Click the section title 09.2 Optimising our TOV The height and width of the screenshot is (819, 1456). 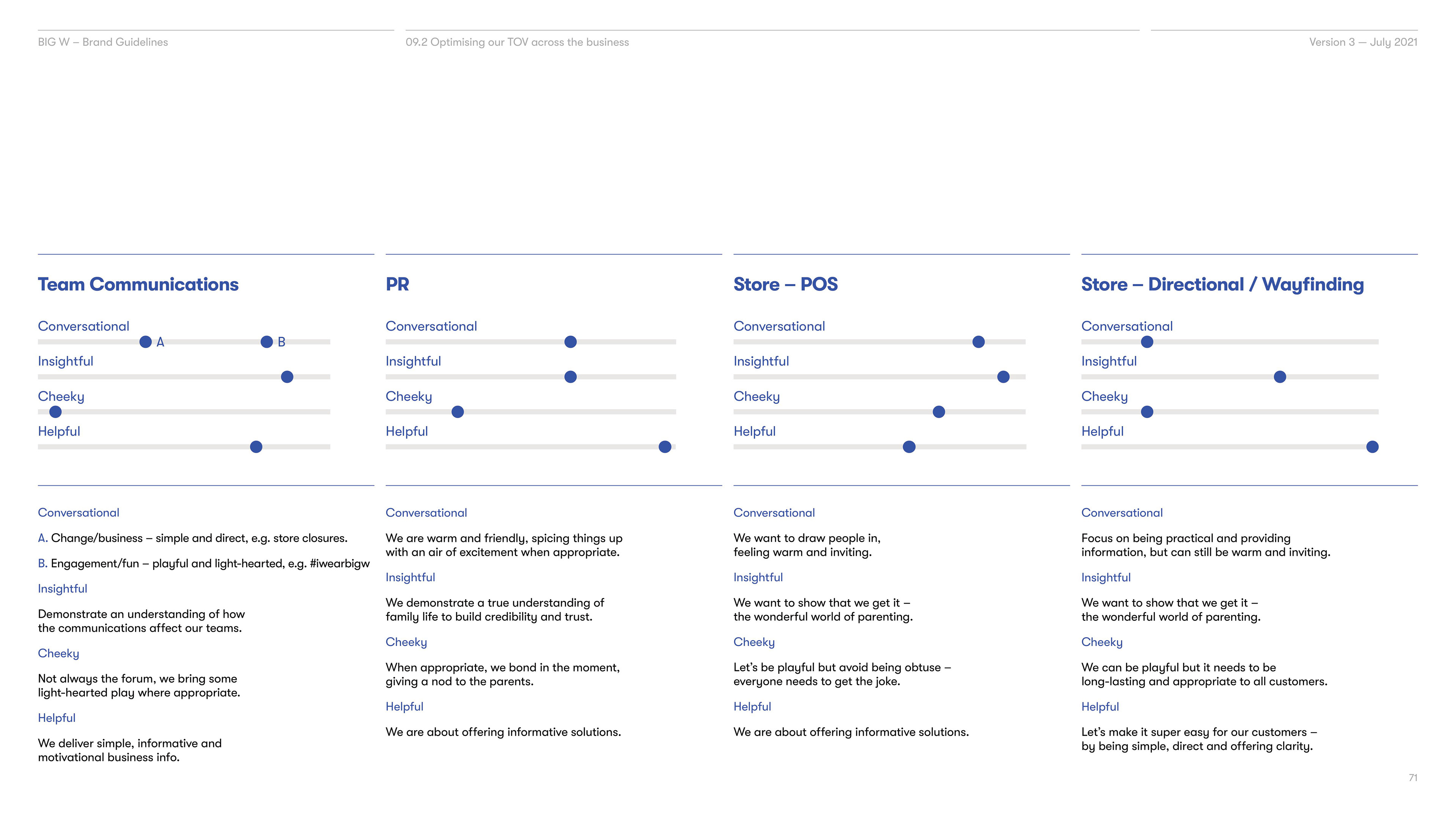coord(516,42)
